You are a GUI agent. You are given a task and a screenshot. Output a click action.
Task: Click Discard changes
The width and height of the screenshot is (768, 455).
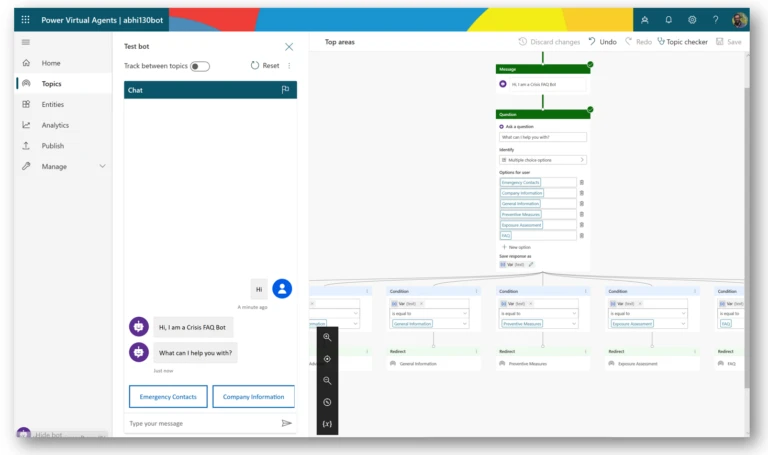tap(549, 42)
